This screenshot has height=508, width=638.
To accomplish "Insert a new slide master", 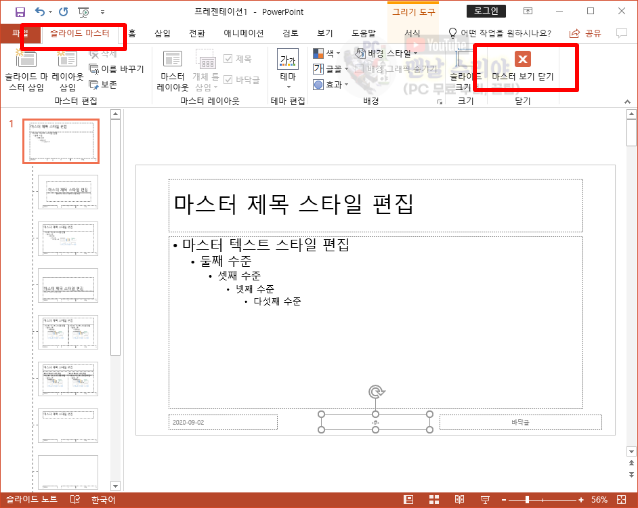I will coord(26,69).
